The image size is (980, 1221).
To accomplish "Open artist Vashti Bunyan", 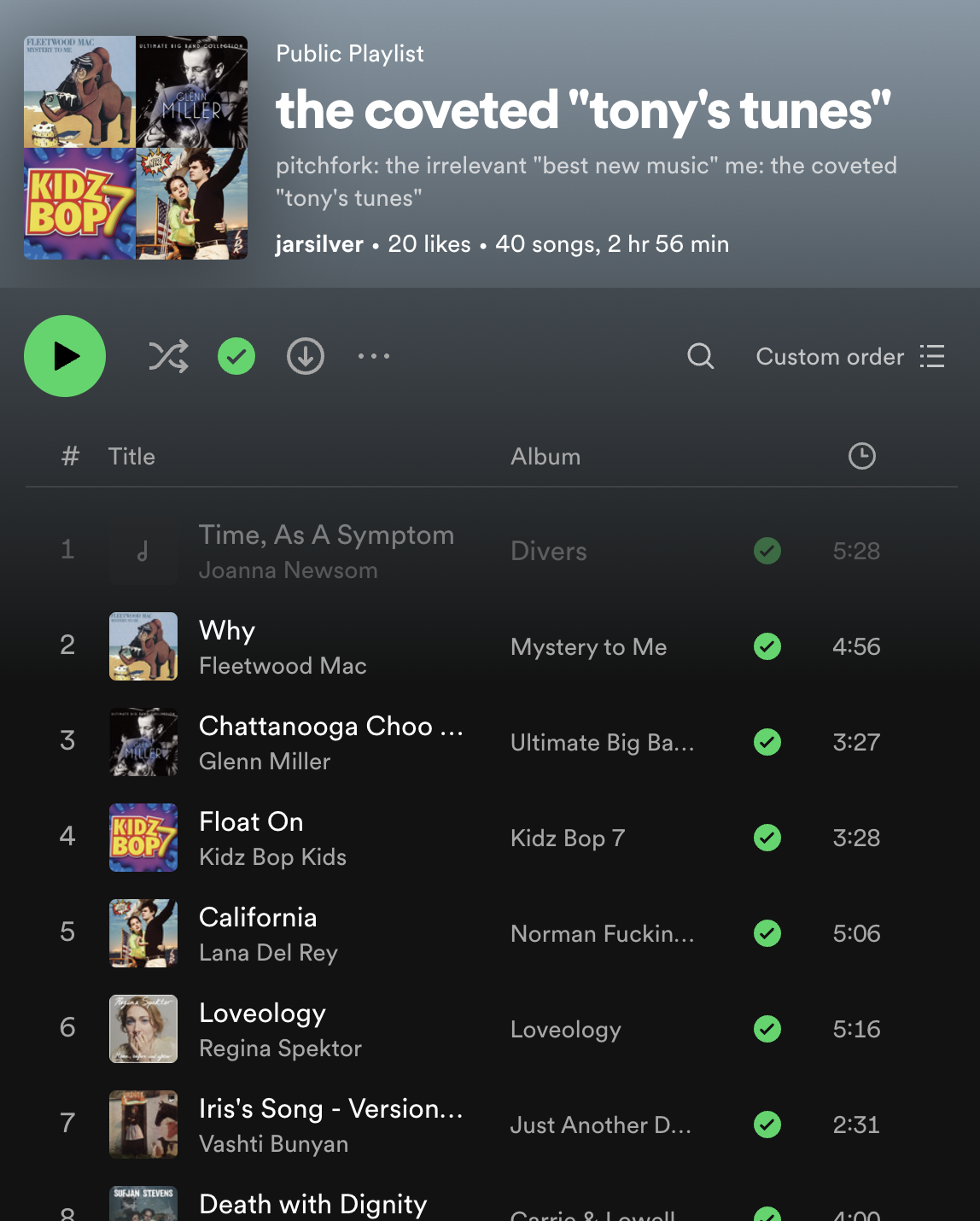I will pyautogui.click(x=273, y=1144).
